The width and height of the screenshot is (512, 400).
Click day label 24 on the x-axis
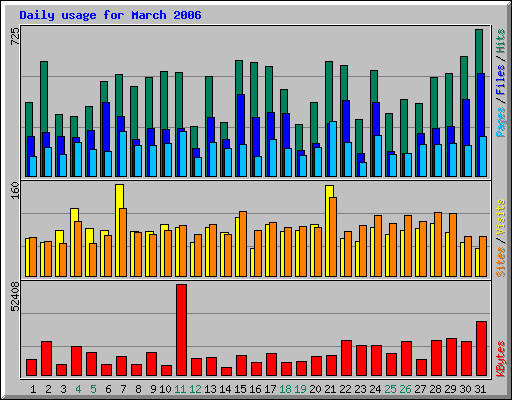pos(375,389)
